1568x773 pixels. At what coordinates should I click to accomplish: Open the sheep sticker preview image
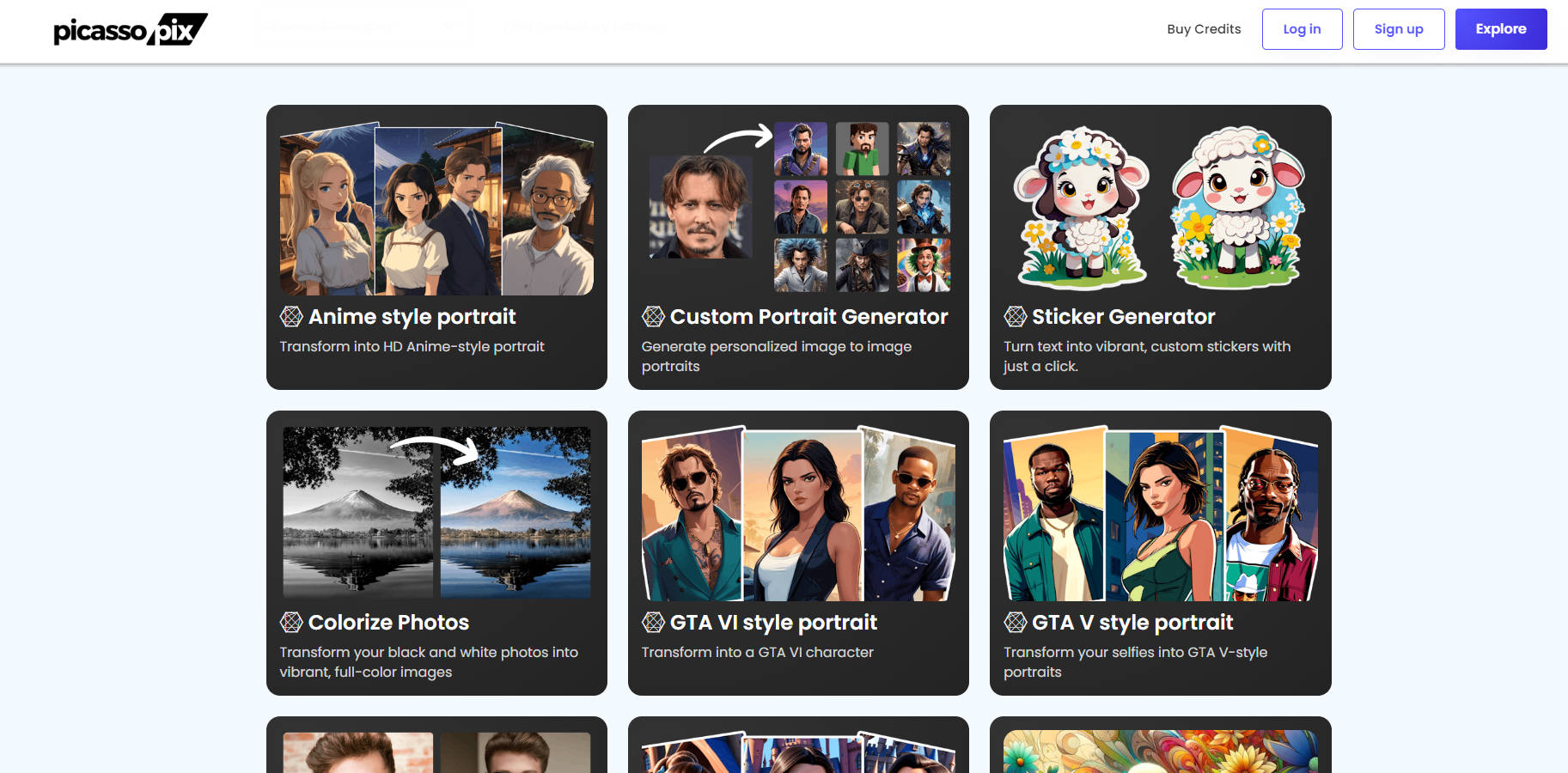1160,207
